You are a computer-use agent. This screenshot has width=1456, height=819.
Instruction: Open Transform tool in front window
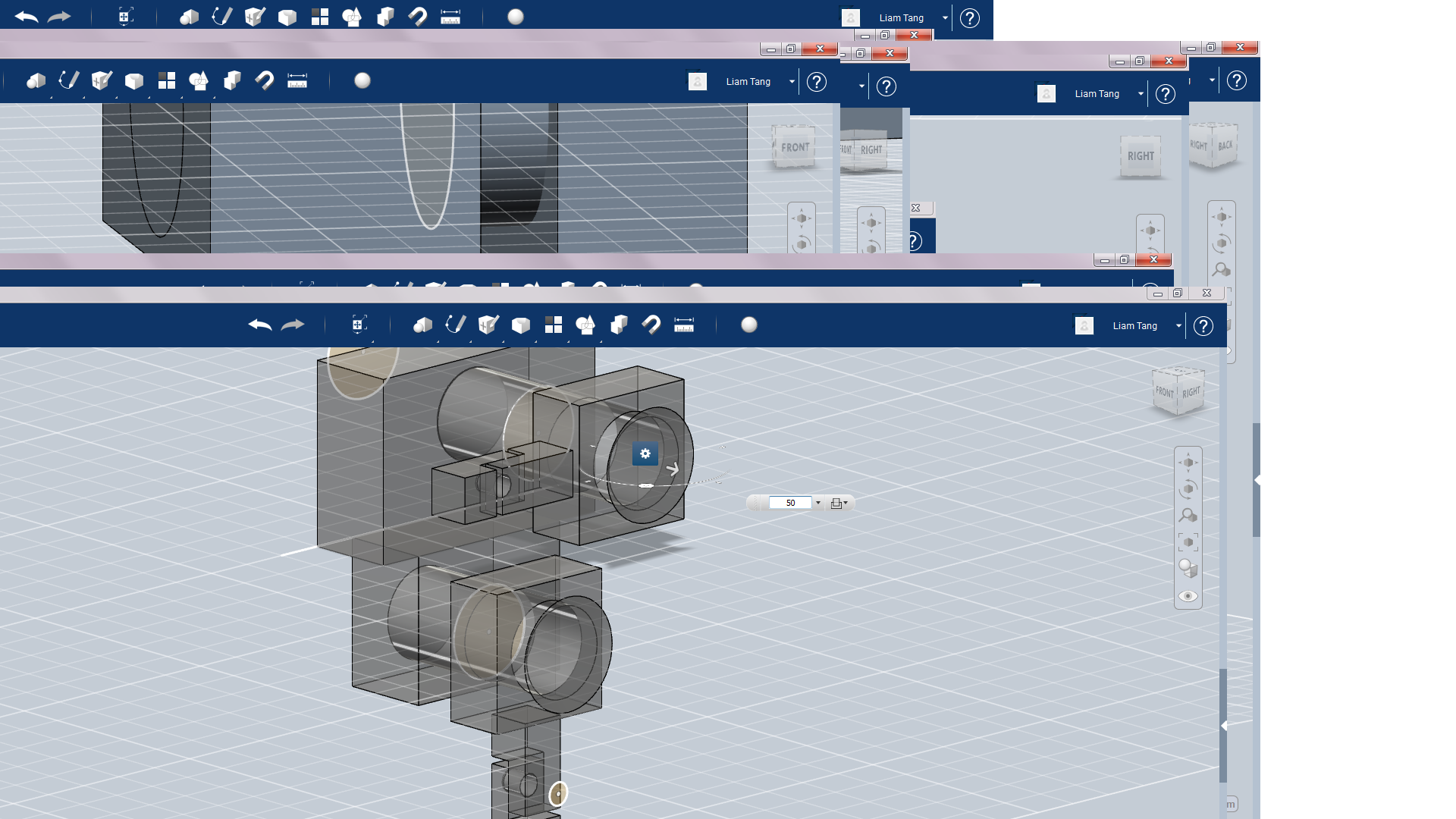coord(359,325)
